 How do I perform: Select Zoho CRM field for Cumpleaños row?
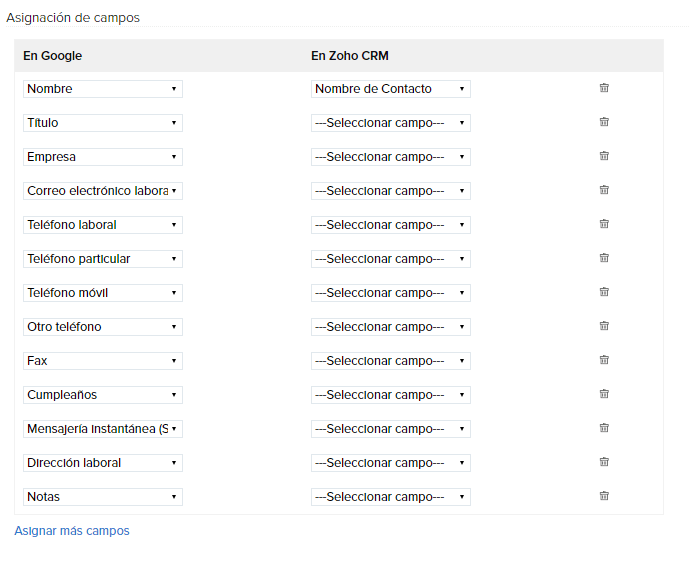[390, 395]
